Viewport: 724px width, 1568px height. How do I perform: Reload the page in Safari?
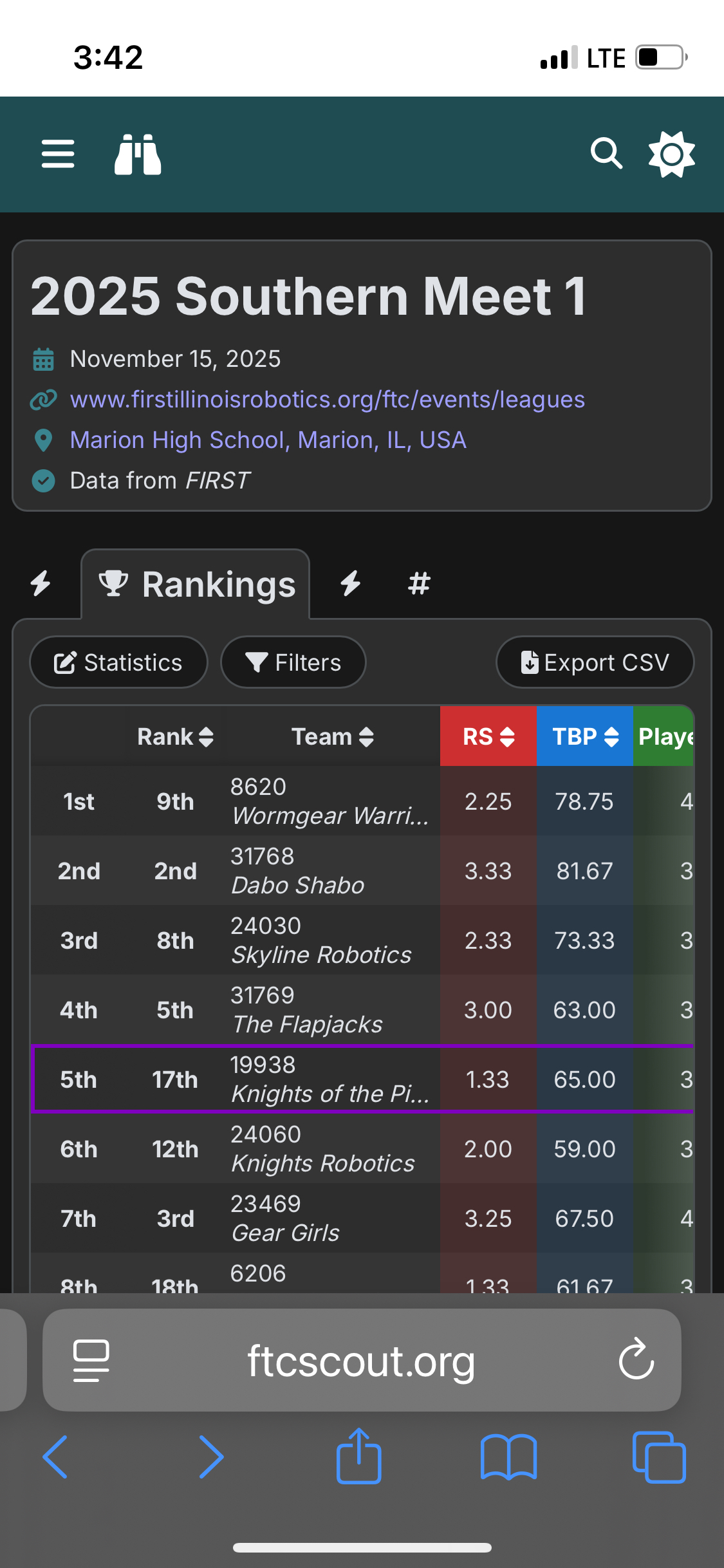[636, 1359]
